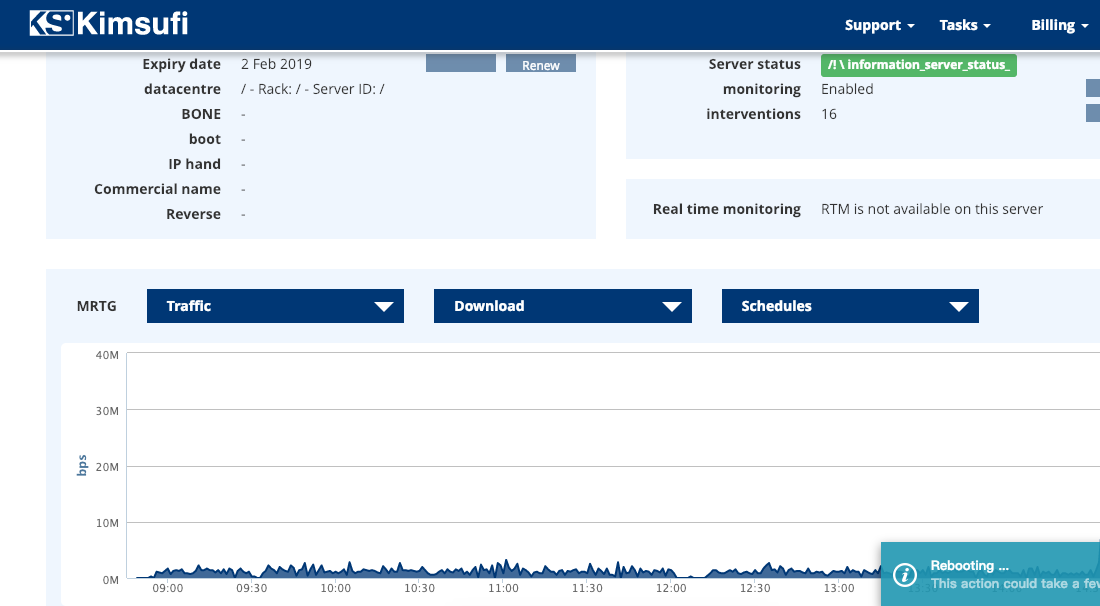1100x606 pixels.
Task: Click the info icon in Rebooting notification
Action: pos(905,574)
